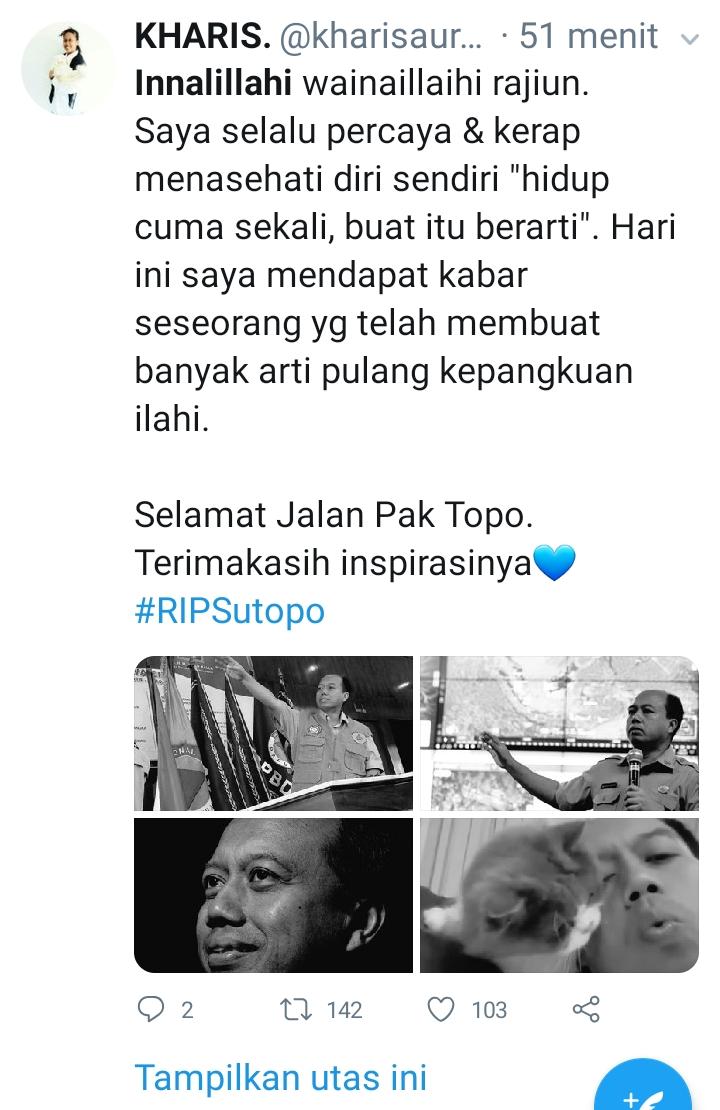Open tweet text starting Innalillahi
Viewport: 720px width, 1110px height.
[x=405, y=250]
